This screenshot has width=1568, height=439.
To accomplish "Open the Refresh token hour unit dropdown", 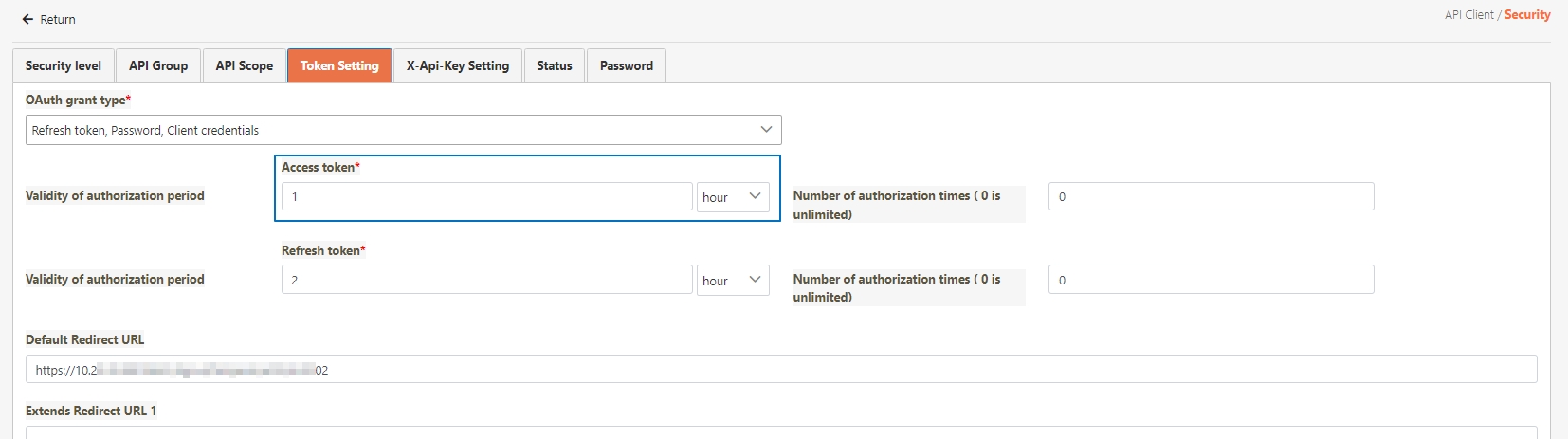I will click(732, 280).
